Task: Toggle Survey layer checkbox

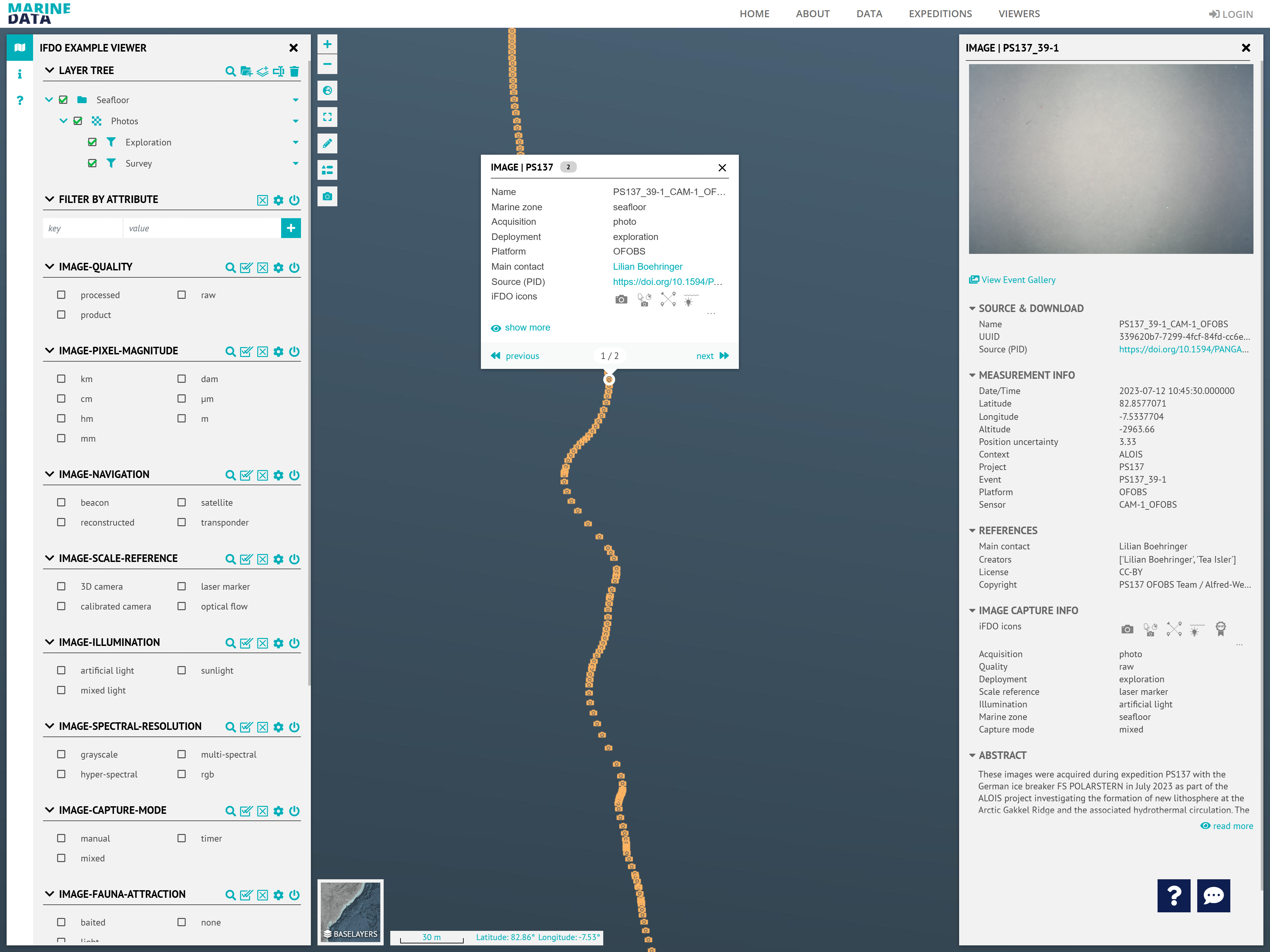Action: (x=92, y=163)
